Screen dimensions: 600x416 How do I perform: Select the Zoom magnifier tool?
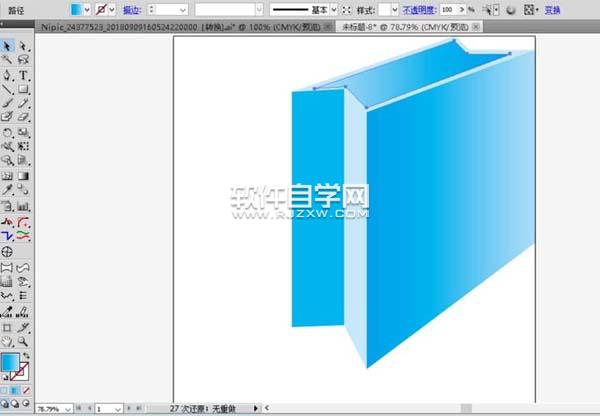pyautogui.click(x=23, y=341)
